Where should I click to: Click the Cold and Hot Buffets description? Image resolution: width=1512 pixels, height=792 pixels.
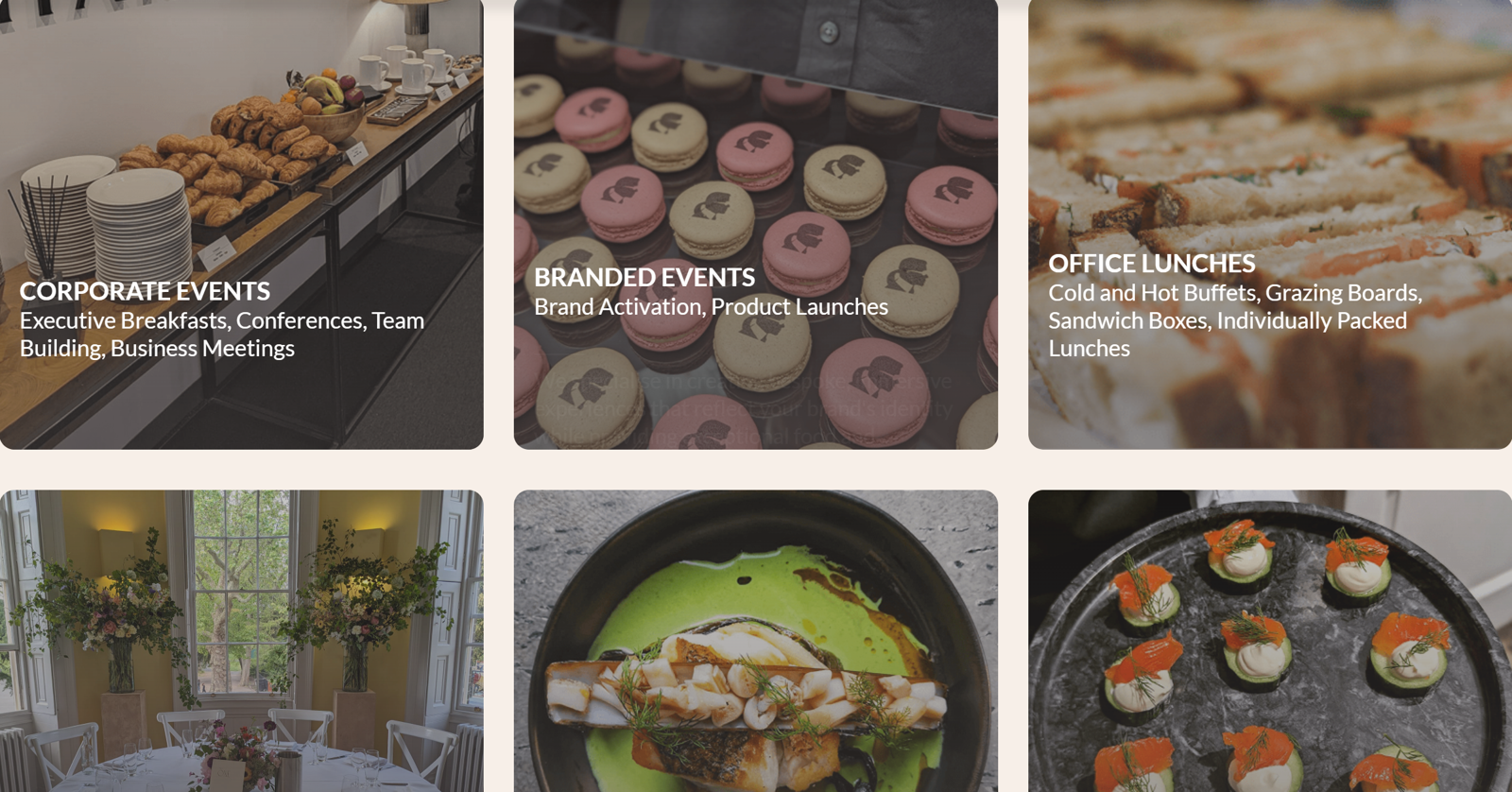point(1235,320)
